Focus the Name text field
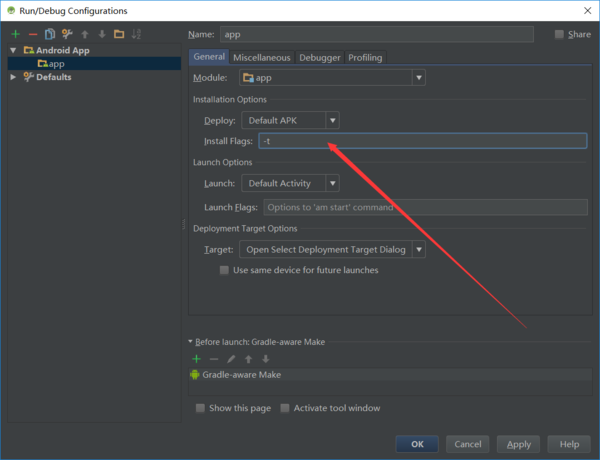The height and width of the screenshot is (460, 600). (377, 34)
